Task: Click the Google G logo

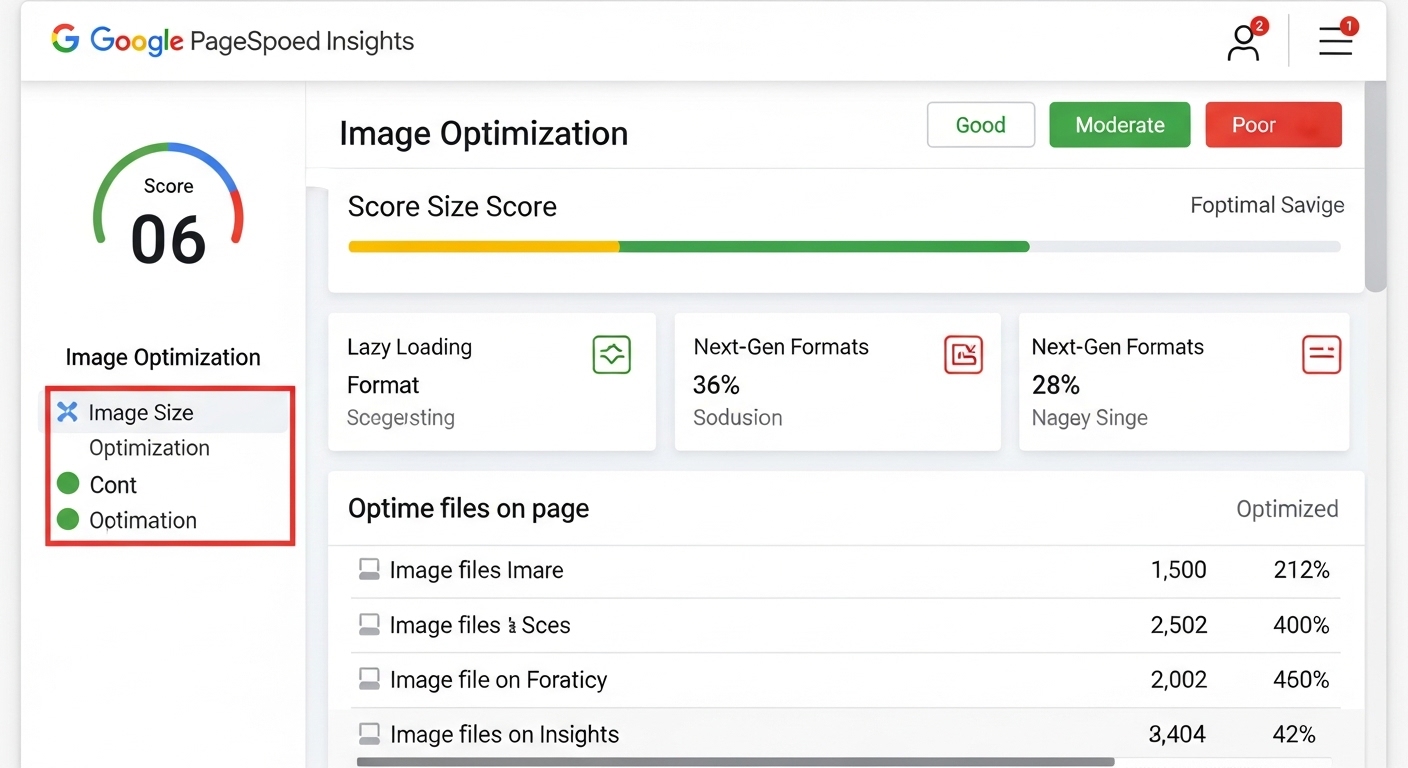Action: (65, 40)
